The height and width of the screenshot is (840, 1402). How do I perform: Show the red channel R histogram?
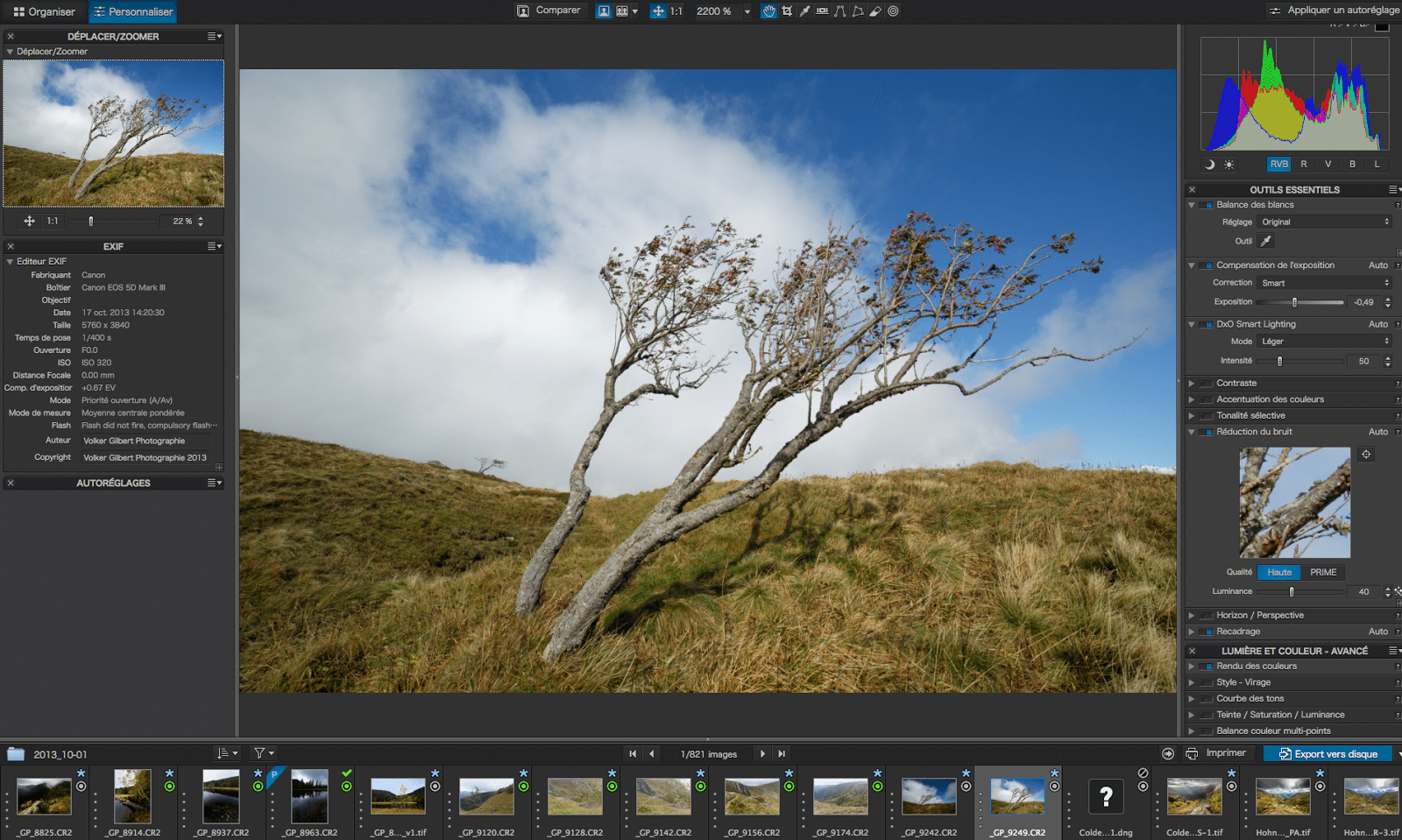[x=1304, y=165]
